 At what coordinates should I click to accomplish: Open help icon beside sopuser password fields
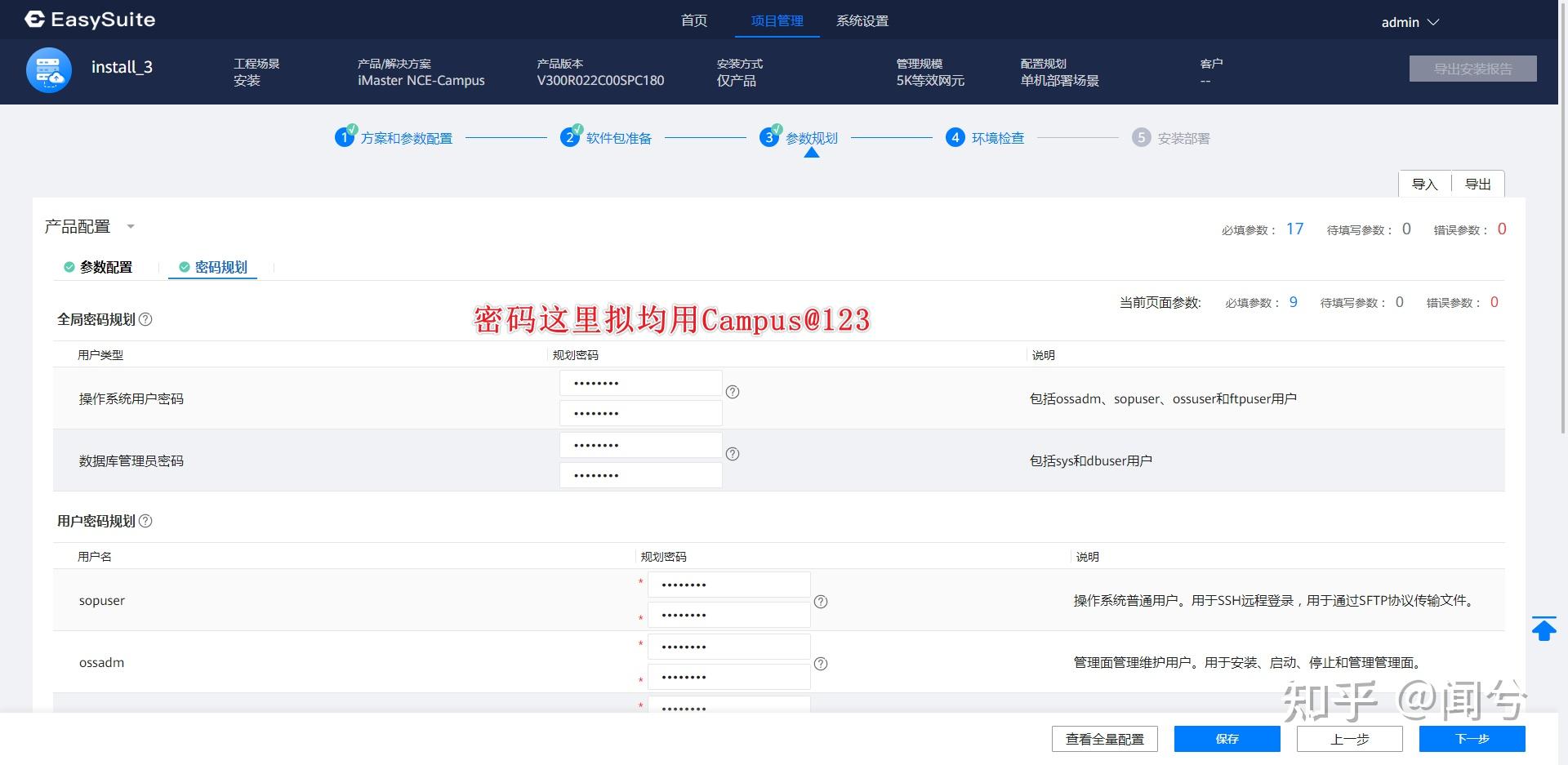coord(821,602)
